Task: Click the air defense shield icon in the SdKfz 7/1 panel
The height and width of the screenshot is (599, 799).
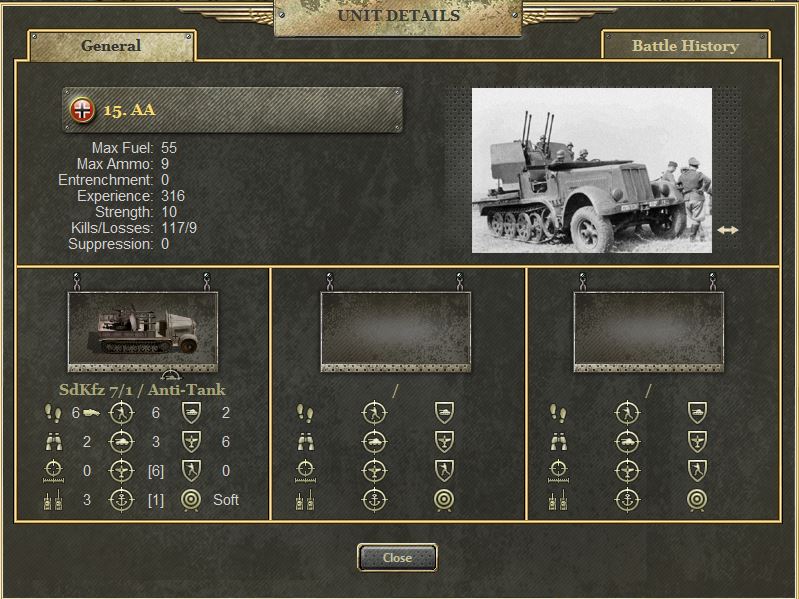Action: click(191, 442)
